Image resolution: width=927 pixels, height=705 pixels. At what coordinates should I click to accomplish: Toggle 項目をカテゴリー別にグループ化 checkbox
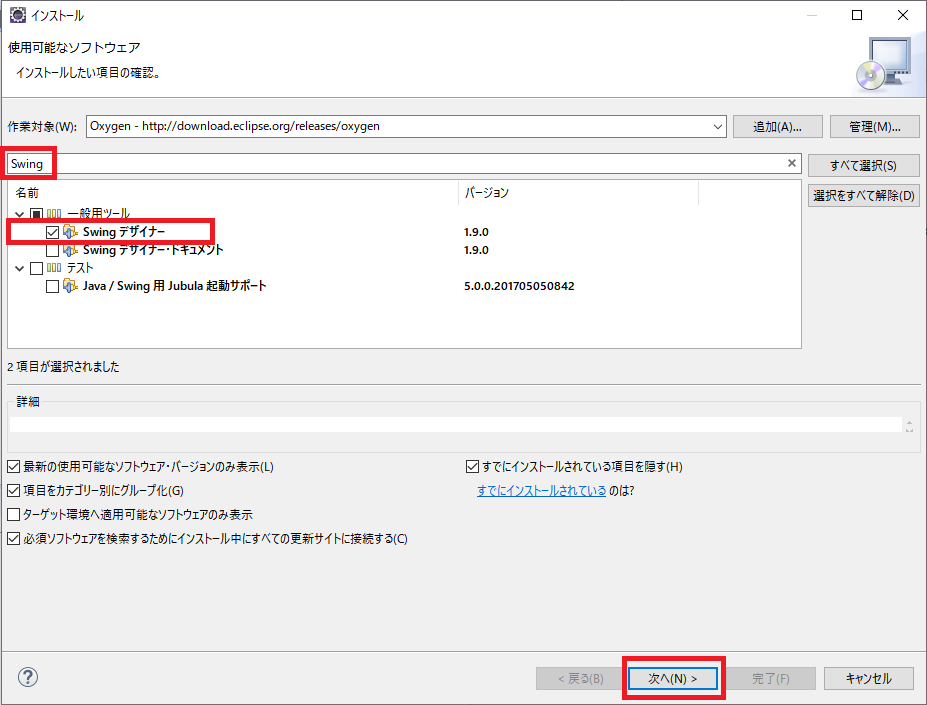14,490
